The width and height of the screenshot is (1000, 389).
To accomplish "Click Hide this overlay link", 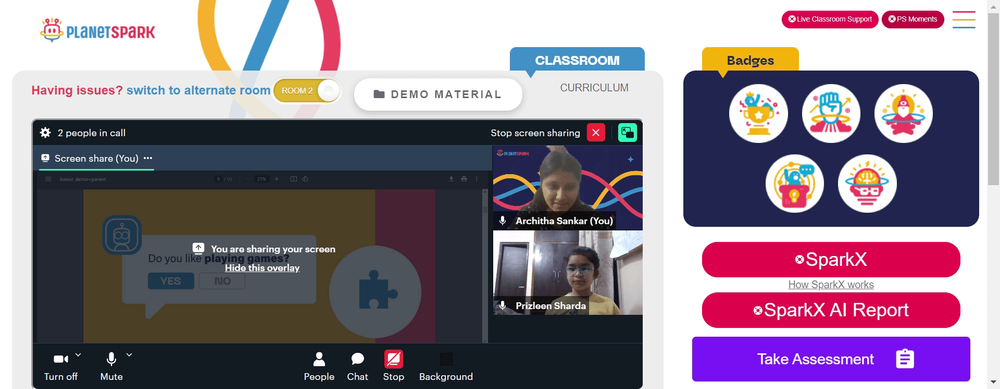I will click(x=262, y=268).
